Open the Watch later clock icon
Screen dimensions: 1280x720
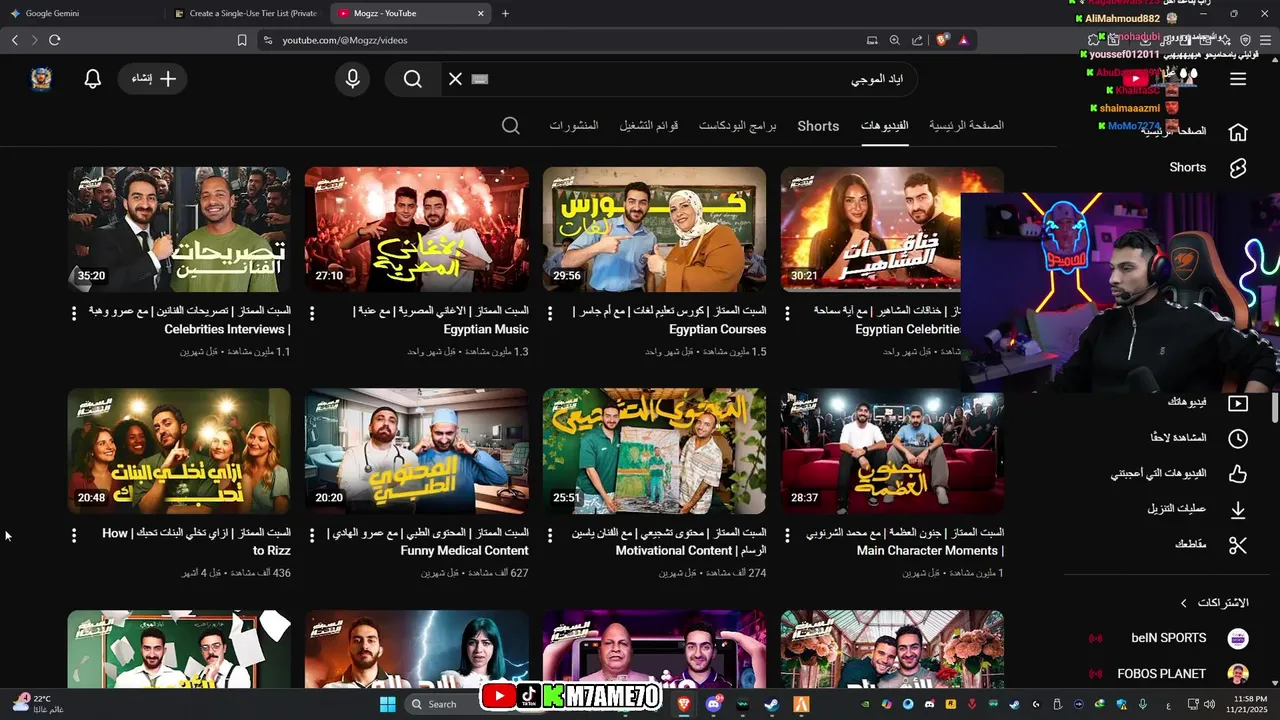click(1238, 438)
